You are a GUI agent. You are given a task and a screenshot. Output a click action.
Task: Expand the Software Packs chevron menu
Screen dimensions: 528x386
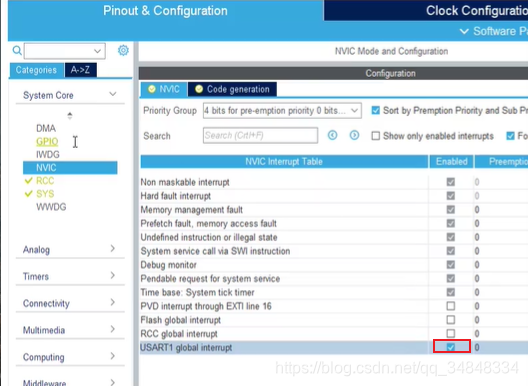[464, 31]
